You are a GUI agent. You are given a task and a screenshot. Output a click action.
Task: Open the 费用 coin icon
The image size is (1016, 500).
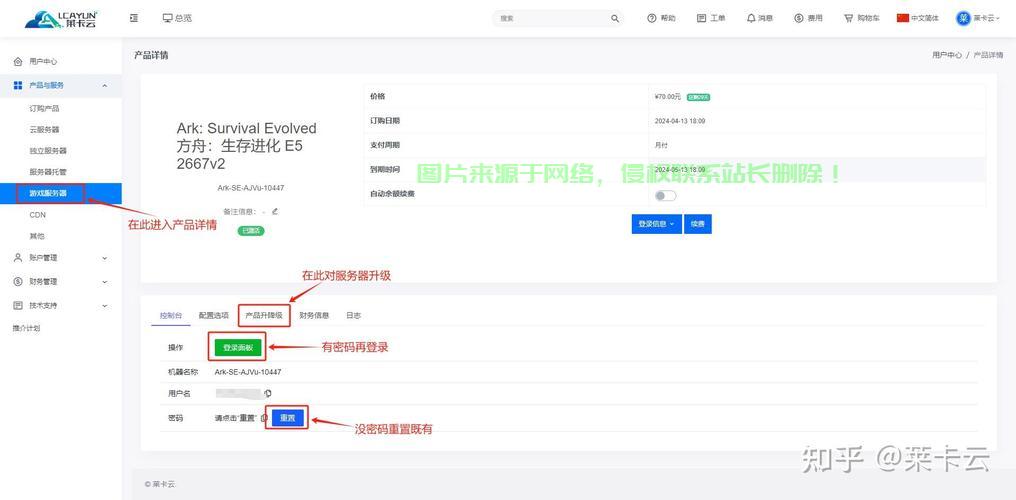[x=799, y=18]
